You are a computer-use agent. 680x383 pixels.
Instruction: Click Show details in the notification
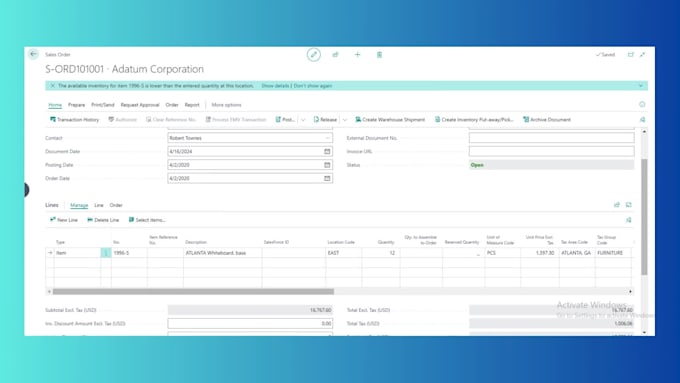point(275,86)
